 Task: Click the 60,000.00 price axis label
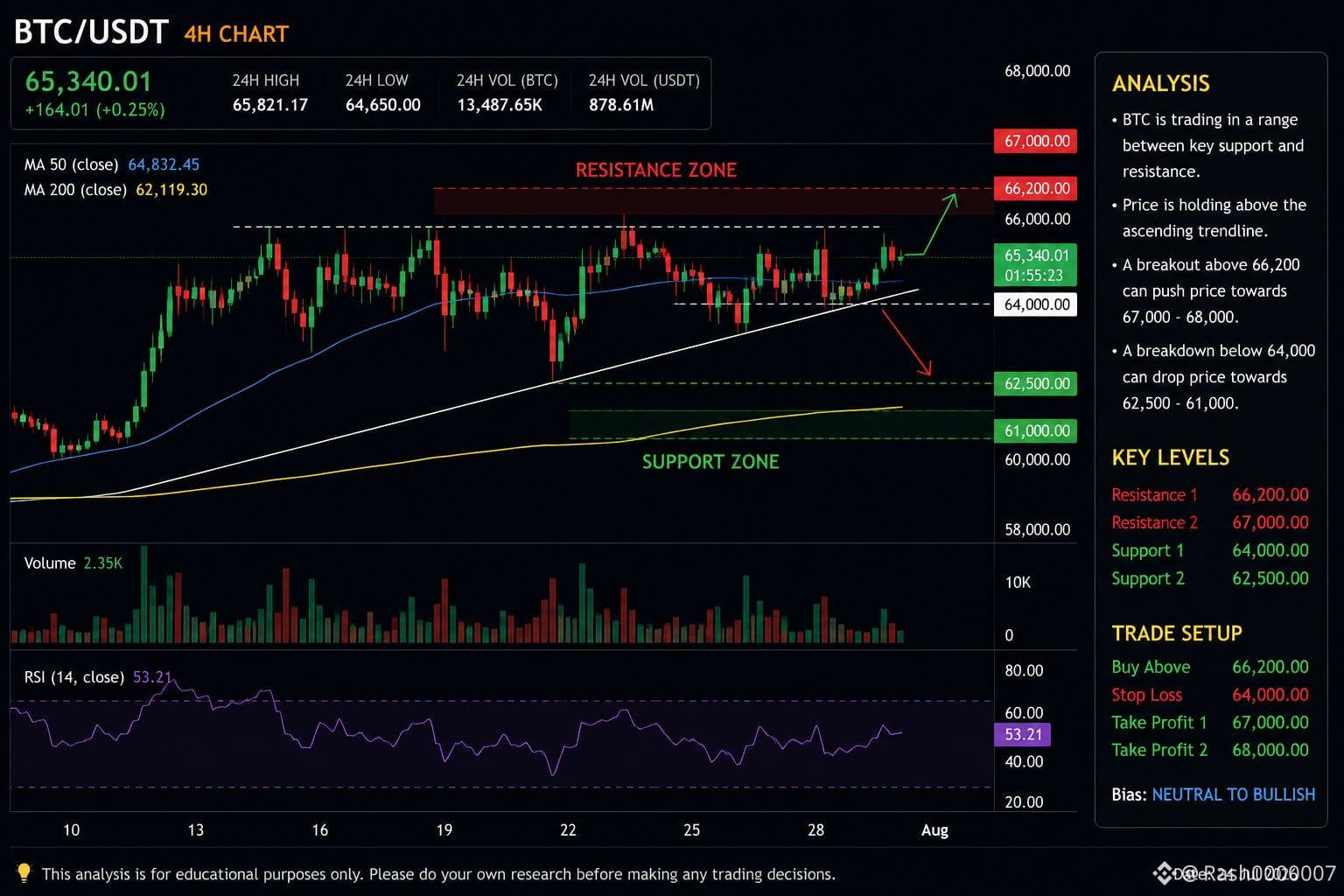click(1037, 459)
